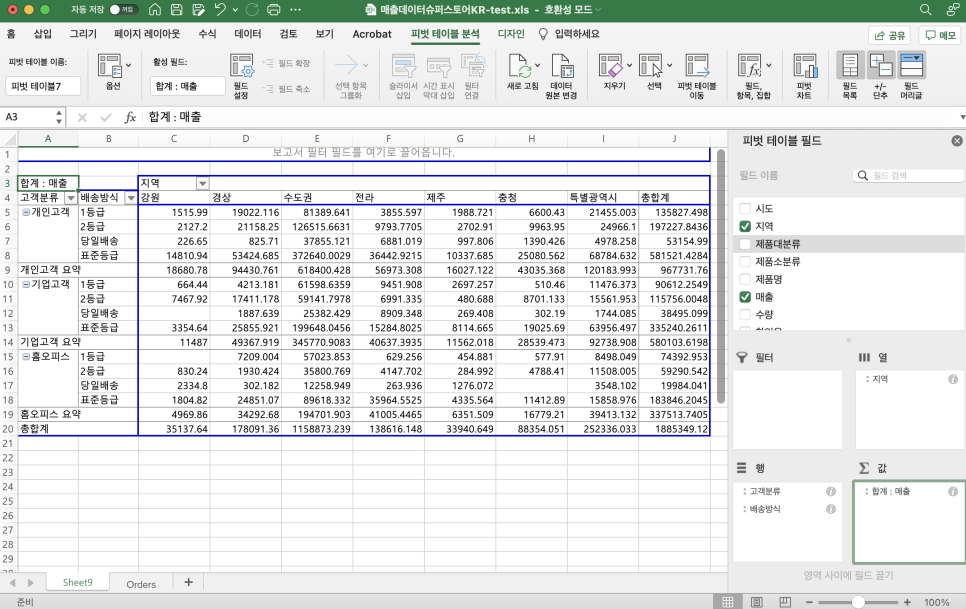The image size is (966, 609).
Task: Check the 제품소분류 field checkbox
Action: tap(745, 262)
